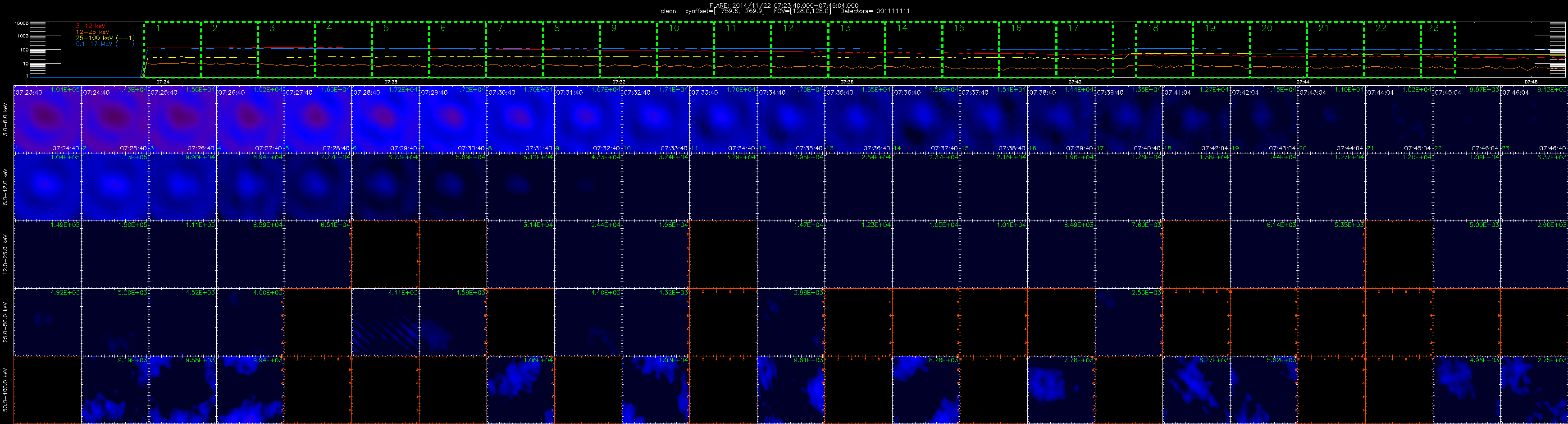This screenshot has width=1568, height=424.
Task: Select interval 9 marker in the light curve
Action: pyautogui.click(x=614, y=28)
